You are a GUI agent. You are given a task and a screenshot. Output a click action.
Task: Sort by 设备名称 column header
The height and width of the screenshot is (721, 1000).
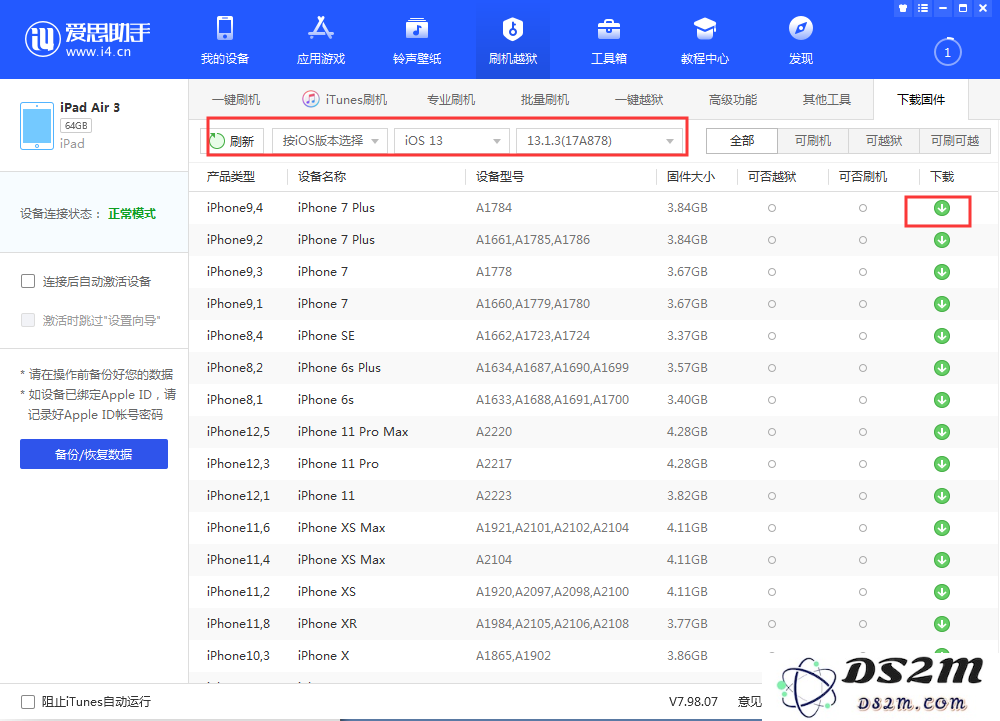(322, 177)
